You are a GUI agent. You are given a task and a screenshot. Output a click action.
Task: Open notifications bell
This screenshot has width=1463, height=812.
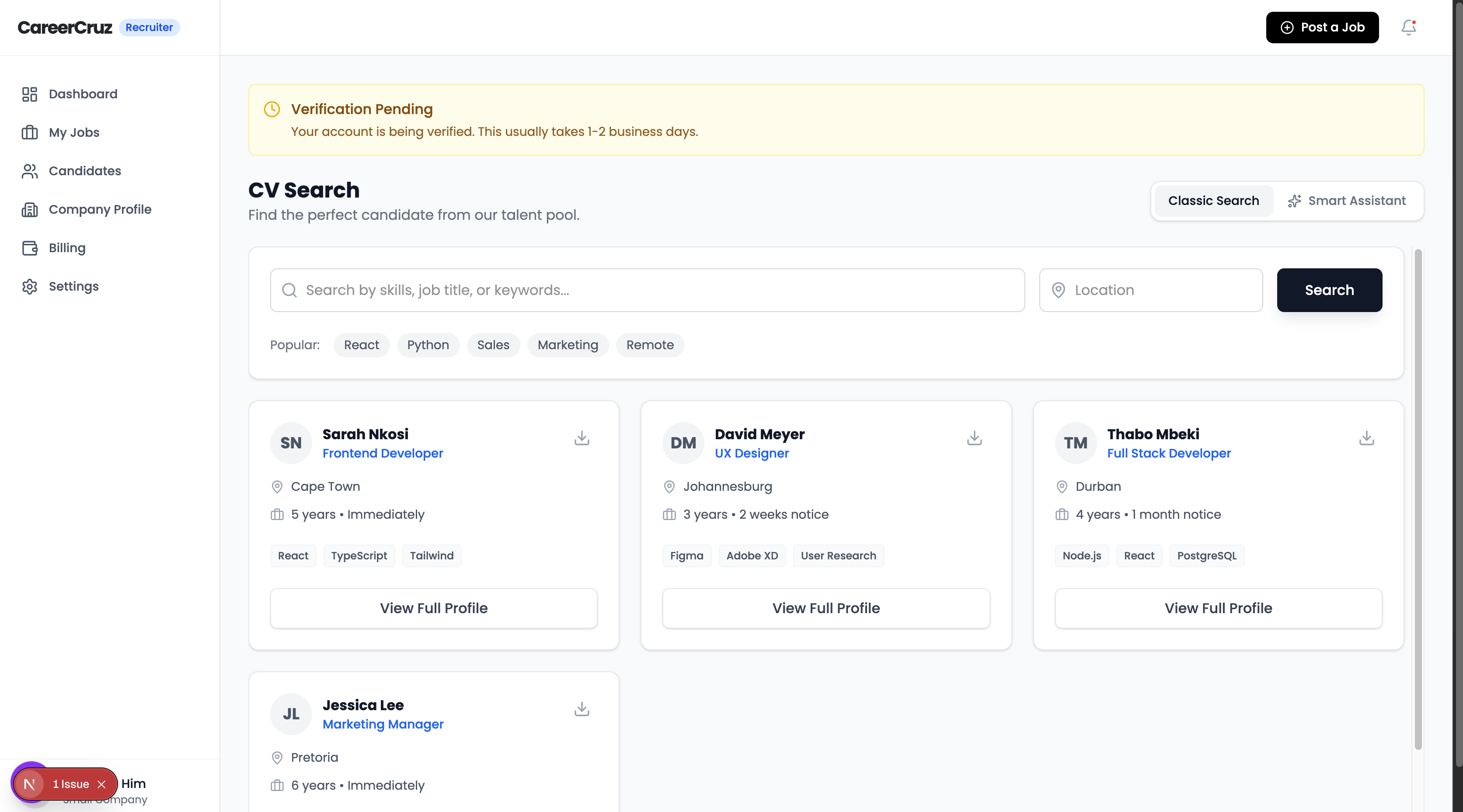(x=1408, y=27)
